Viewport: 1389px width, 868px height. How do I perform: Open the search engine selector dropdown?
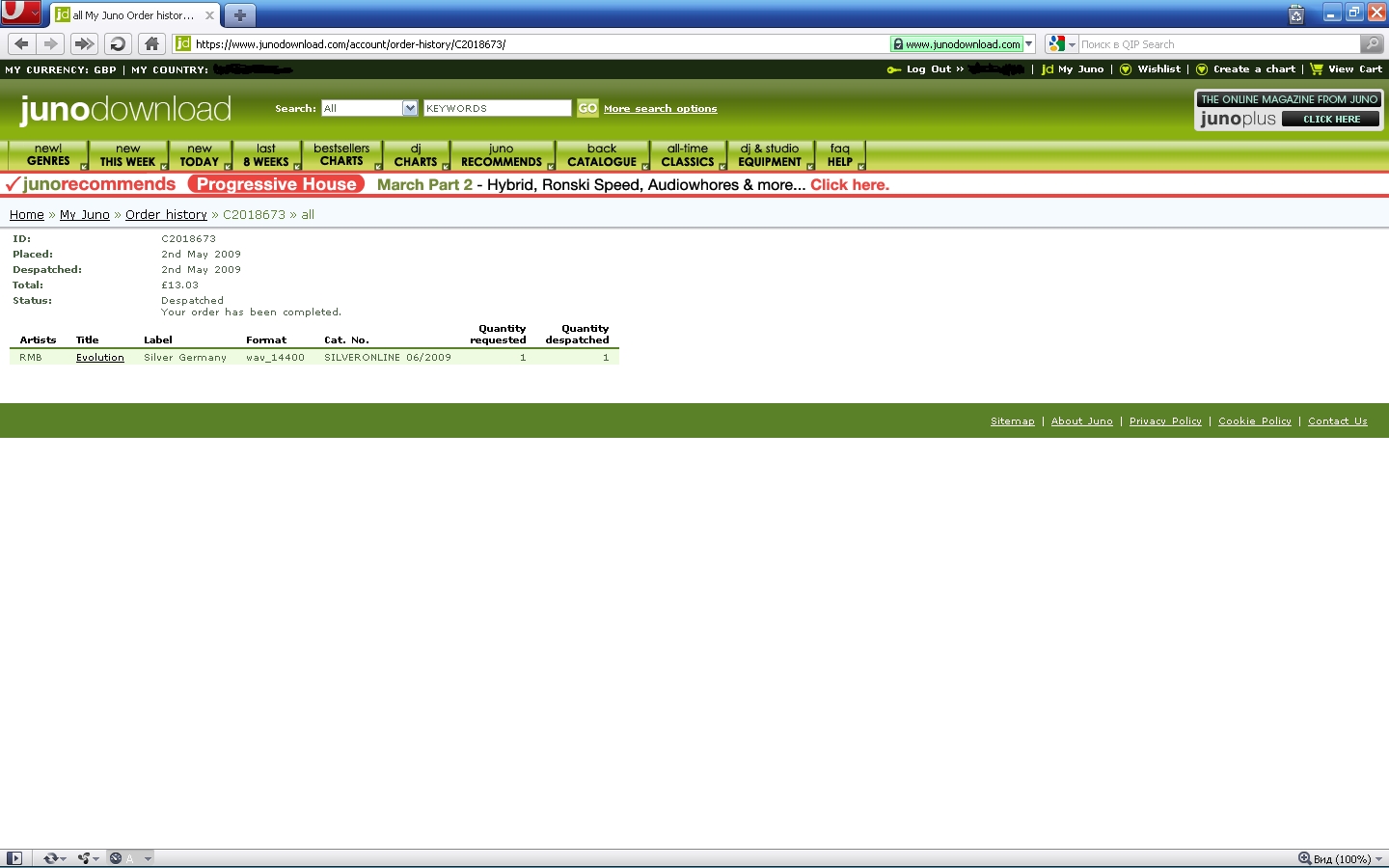pyautogui.click(x=1061, y=44)
